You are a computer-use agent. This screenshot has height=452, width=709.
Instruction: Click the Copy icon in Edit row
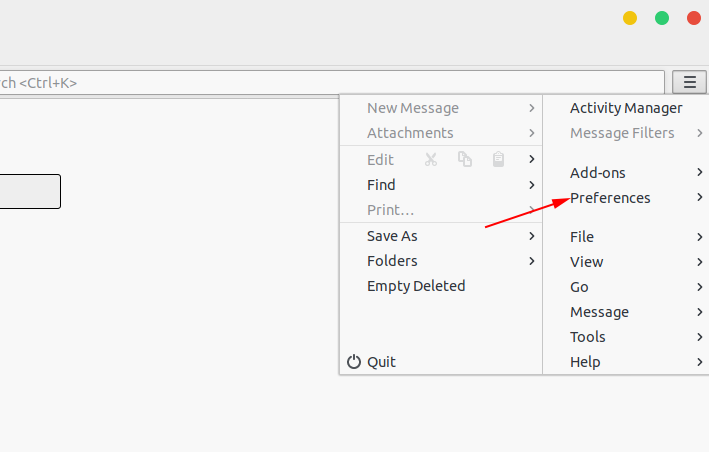[x=465, y=159]
